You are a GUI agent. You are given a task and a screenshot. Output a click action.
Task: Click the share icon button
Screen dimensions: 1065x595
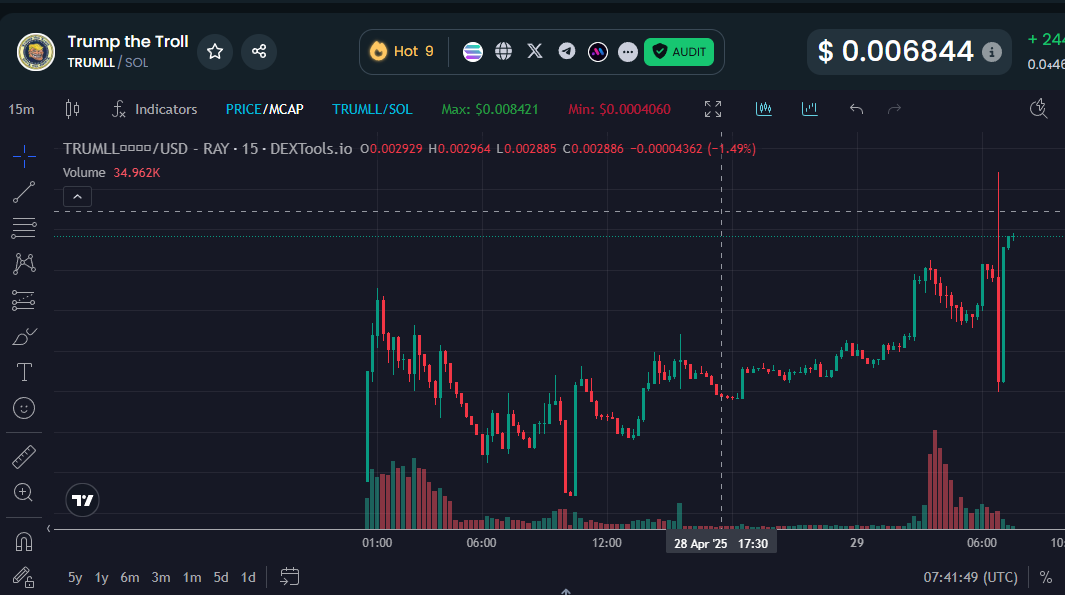(259, 52)
